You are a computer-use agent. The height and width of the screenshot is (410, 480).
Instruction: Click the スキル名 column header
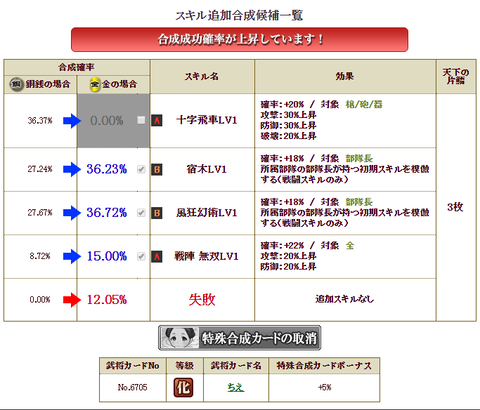point(202,77)
